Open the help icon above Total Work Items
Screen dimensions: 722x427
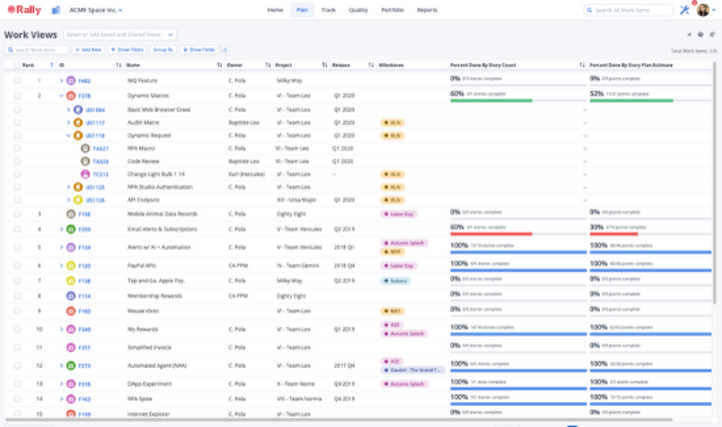(700, 34)
